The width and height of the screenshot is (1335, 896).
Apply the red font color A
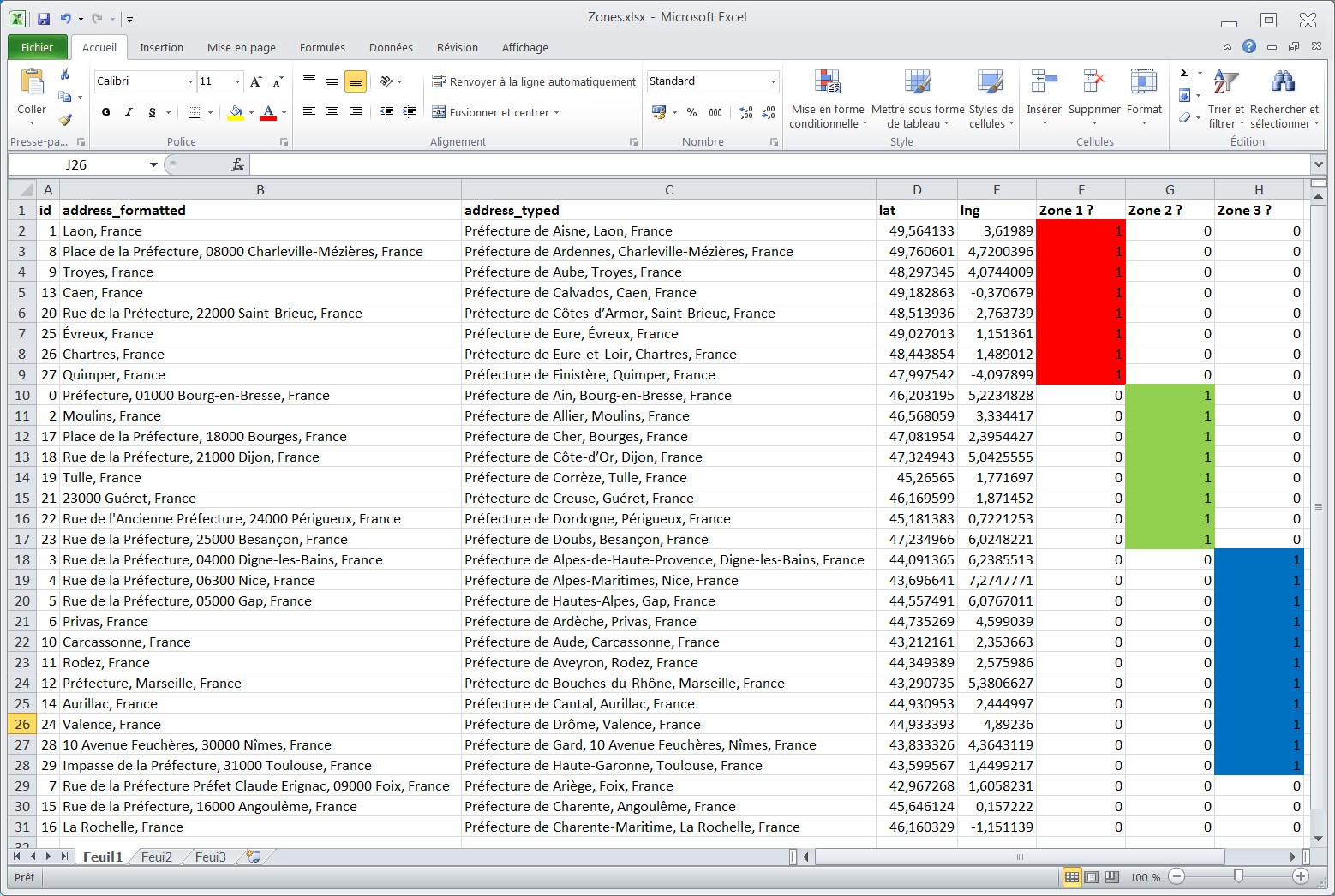268,112
